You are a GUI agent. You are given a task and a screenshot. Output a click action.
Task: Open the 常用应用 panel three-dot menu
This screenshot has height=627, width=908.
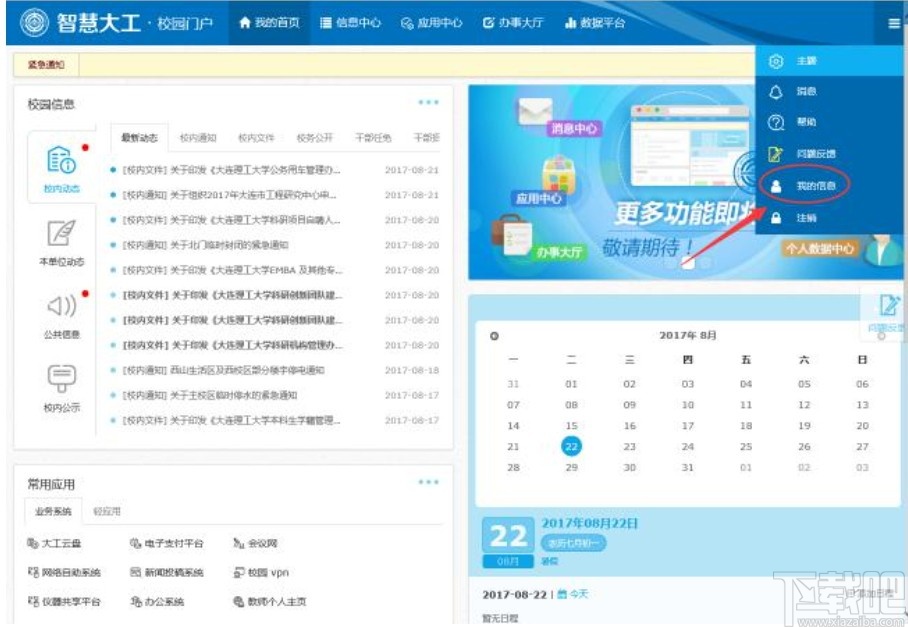(x=427, y=480)
